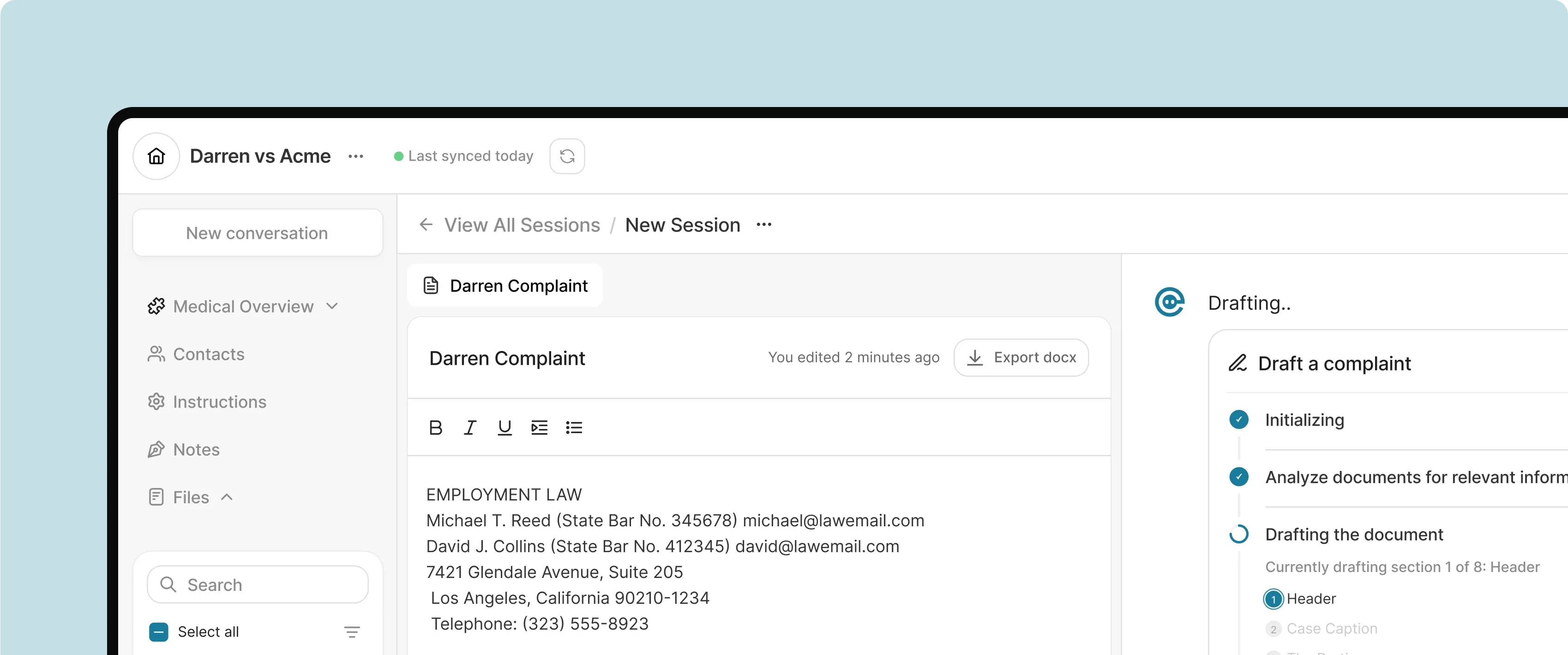Click the Los Angeles, California line
1568x655 pixels.
[570, 598]
